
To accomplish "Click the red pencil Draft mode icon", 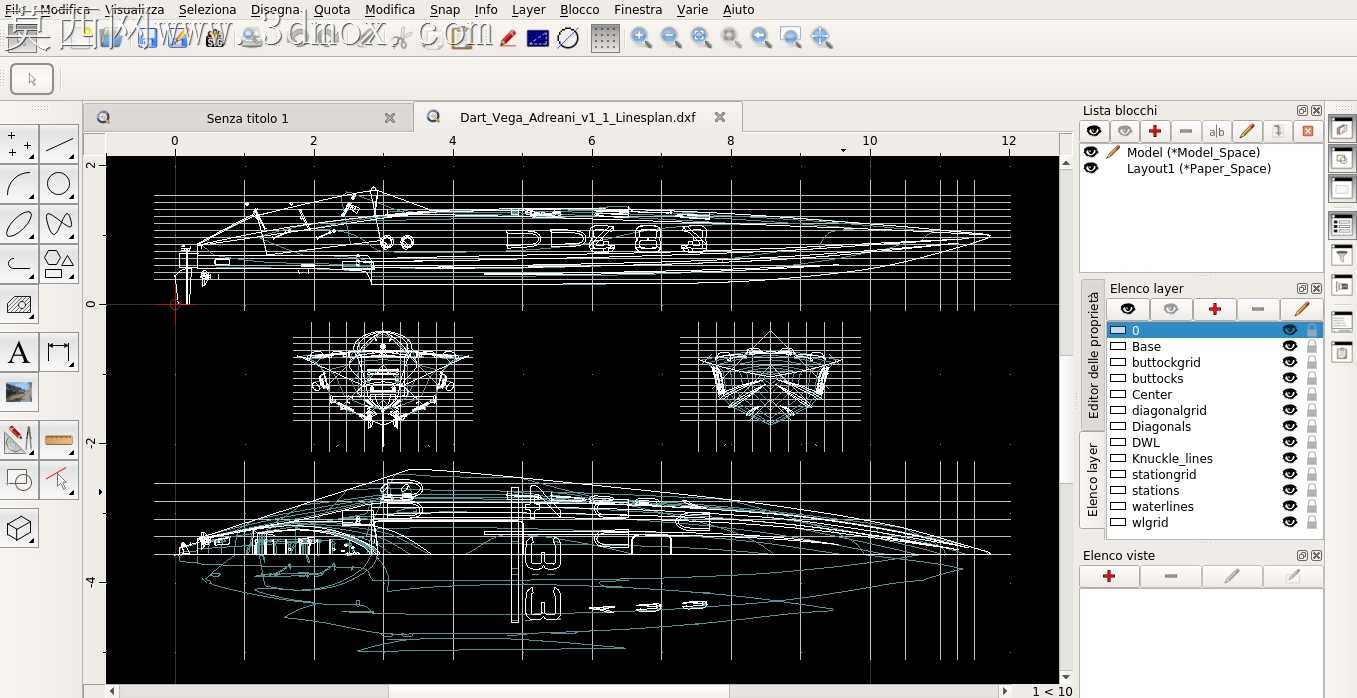I will [508, 38].
